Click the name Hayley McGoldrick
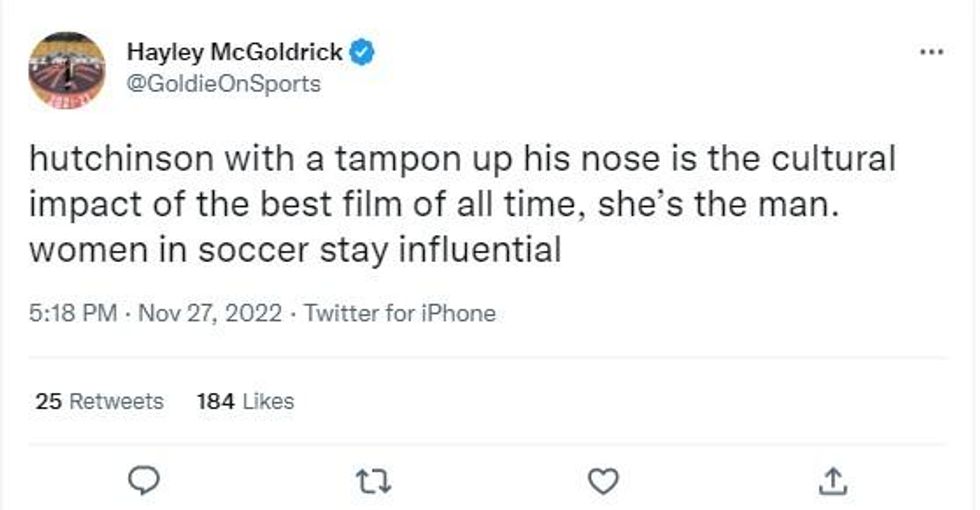This screenshot has width=980, height=510. pyautogui.click(x=235, y=52)
